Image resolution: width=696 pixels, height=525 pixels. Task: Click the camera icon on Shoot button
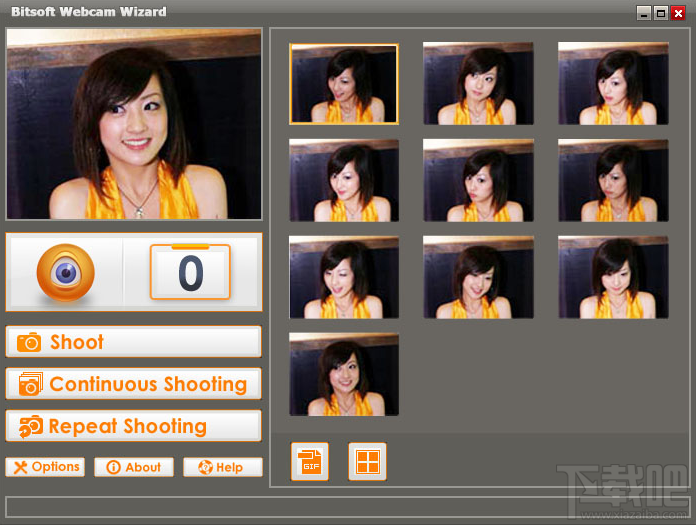click(x=29, y=342)
